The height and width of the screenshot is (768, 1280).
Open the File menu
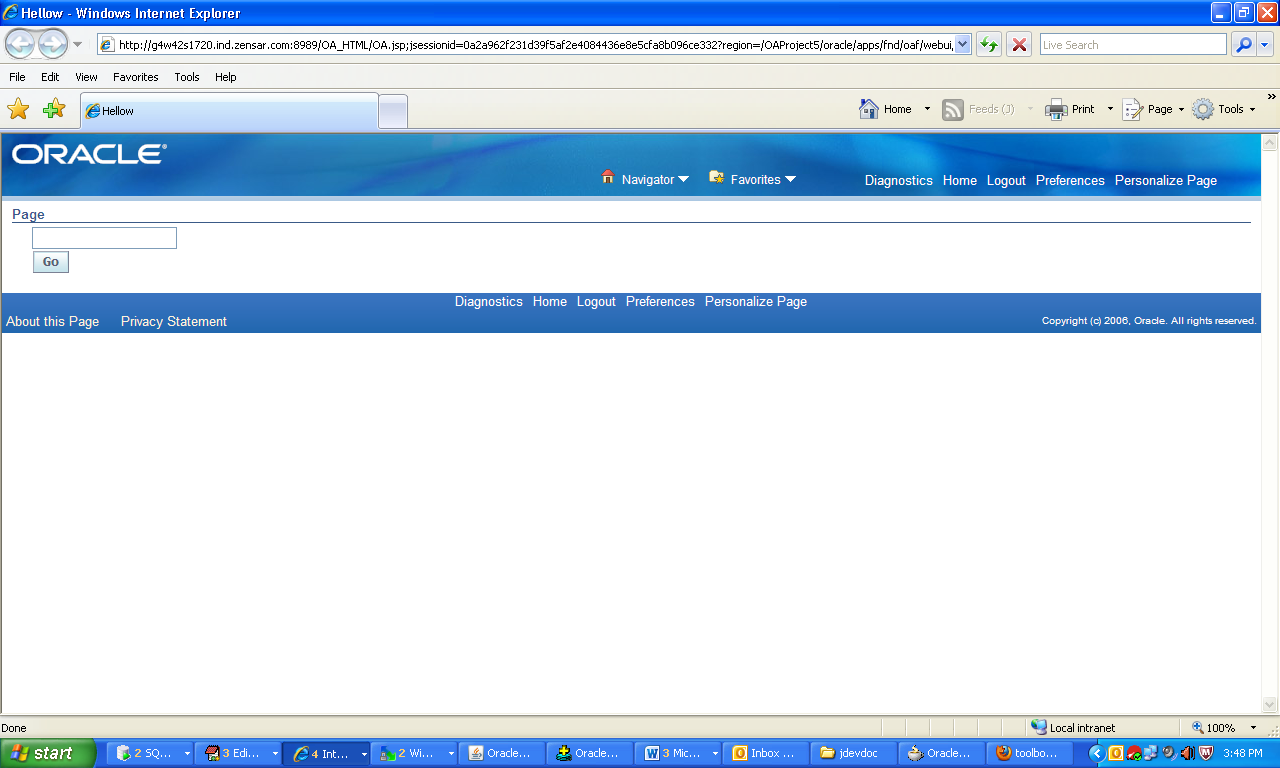click(x=17, y=77)
